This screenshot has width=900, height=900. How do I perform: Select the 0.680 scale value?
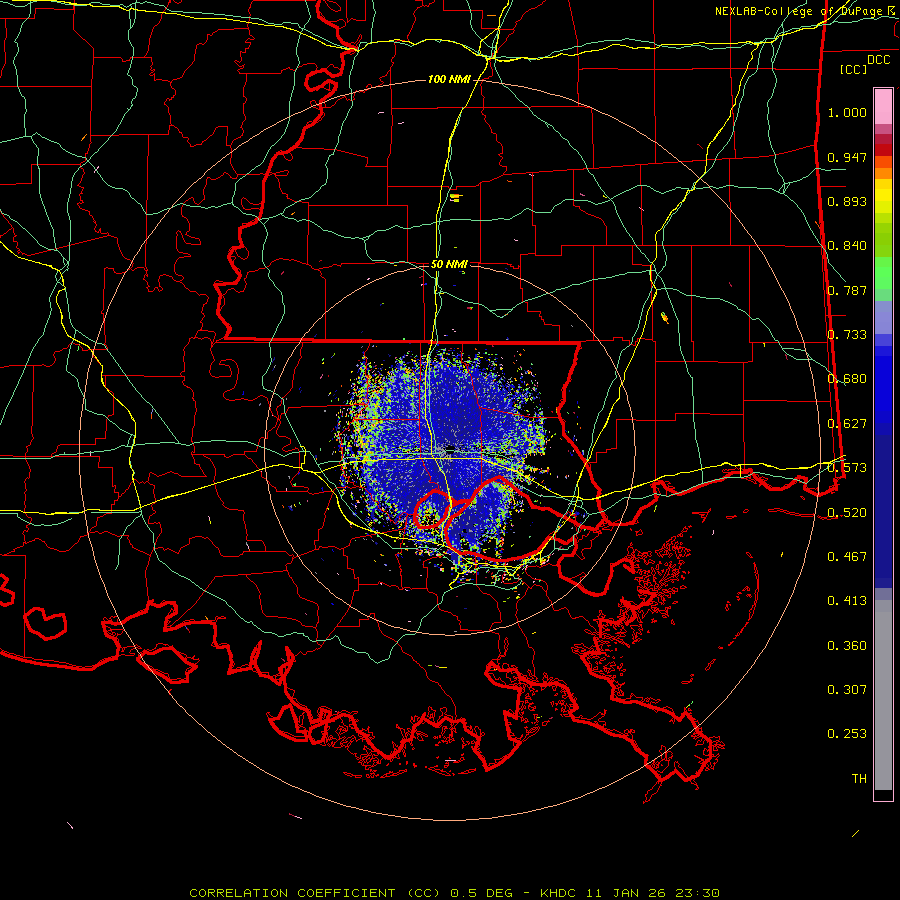(847, 379)
